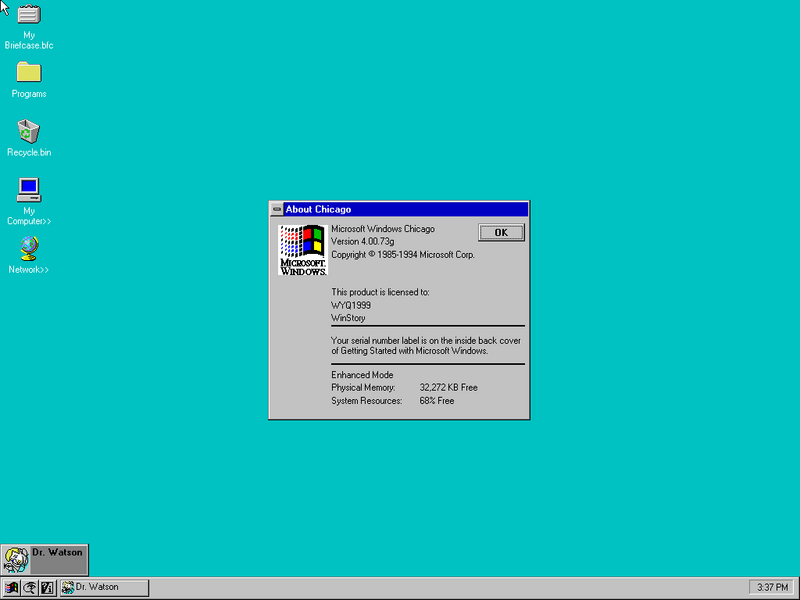Click the Help question-mark taskbar button
Viewport: 800px width, 600px height.
tap(47, 588)
